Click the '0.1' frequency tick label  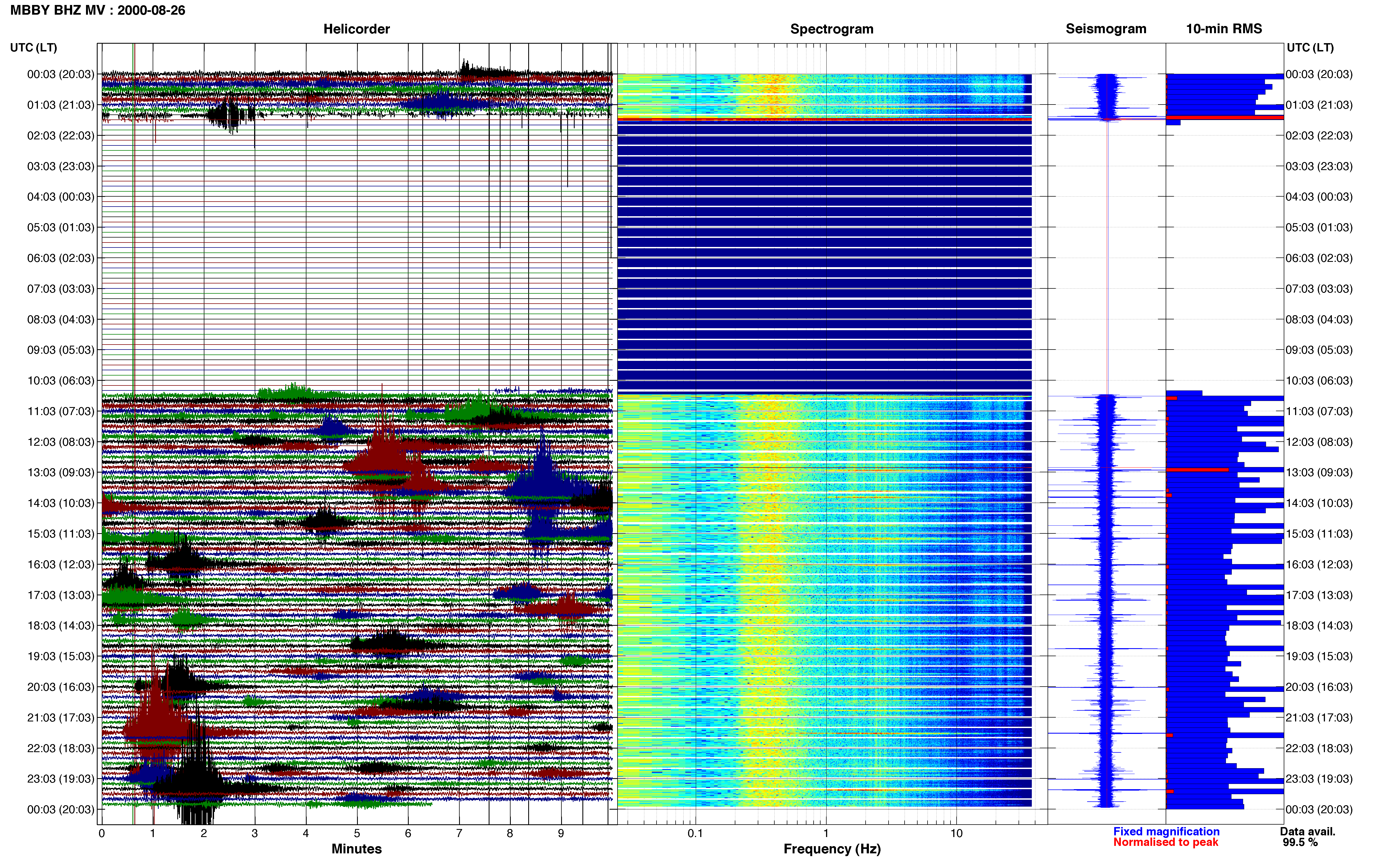click(x=695, y=833)
